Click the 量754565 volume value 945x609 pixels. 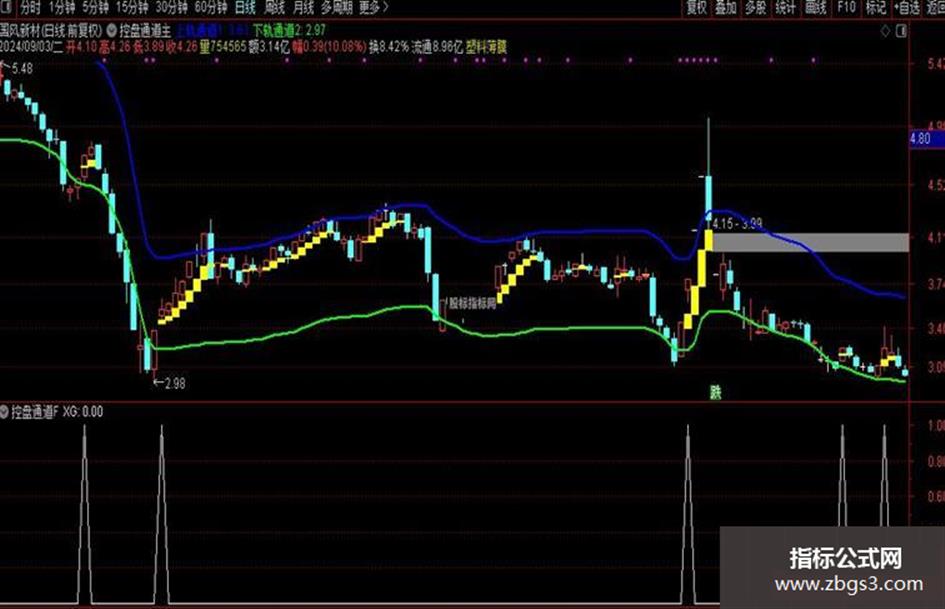(223, 46)
